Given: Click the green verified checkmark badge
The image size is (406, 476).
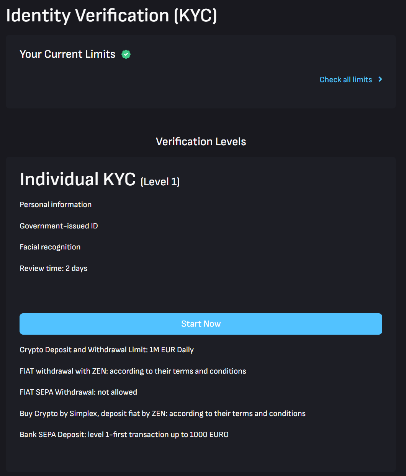Looking at the screenshot, I should click(126, 54).
